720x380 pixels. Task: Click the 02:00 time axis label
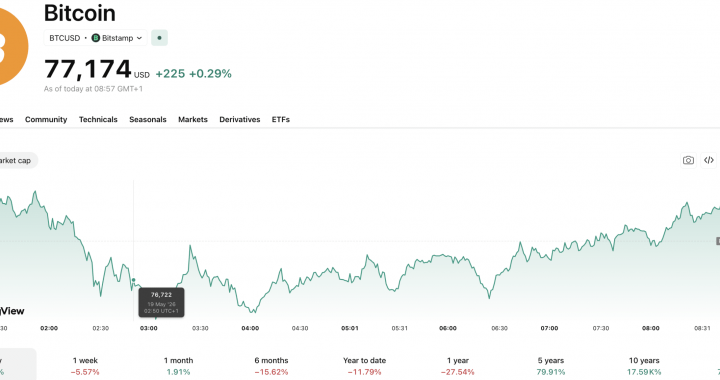coord(49,328)
